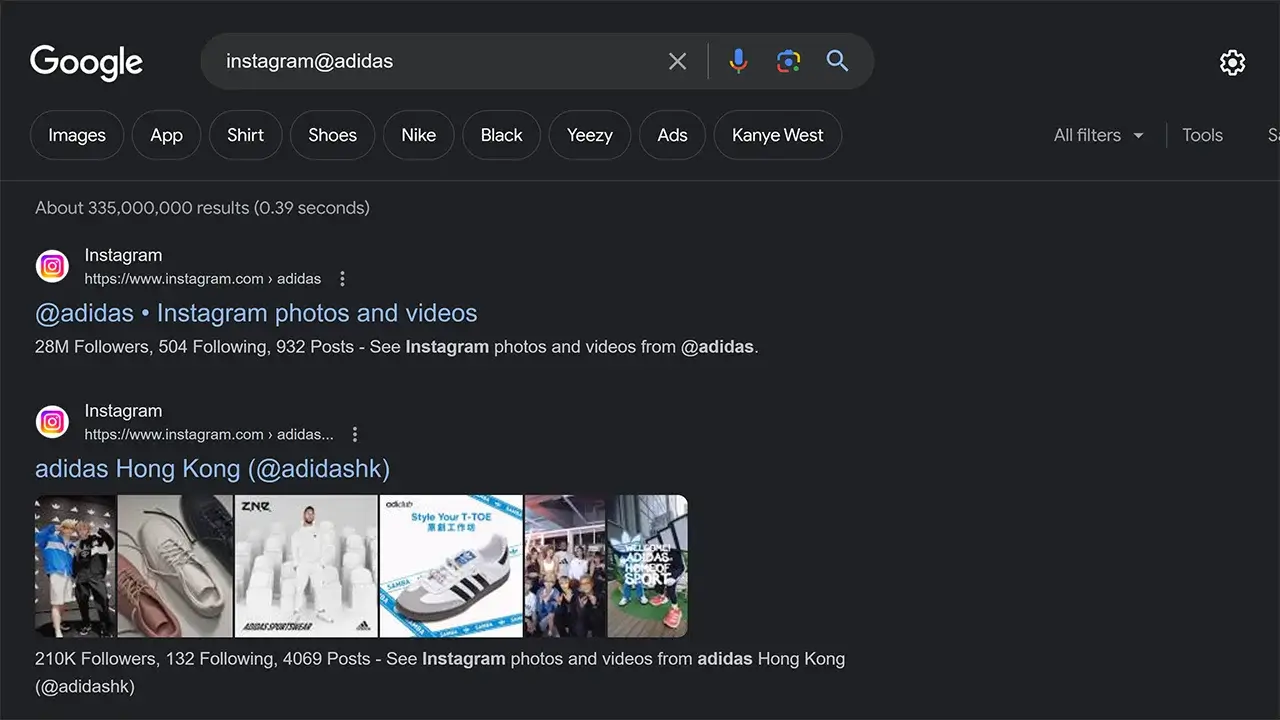This screenshot has width=1280, height=720.
Task: Select the Shoes filter chip
Action: [332, 135]
